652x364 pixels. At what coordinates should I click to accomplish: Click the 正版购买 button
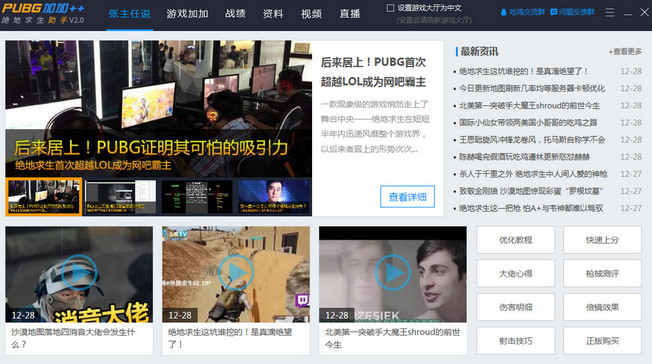602,341
